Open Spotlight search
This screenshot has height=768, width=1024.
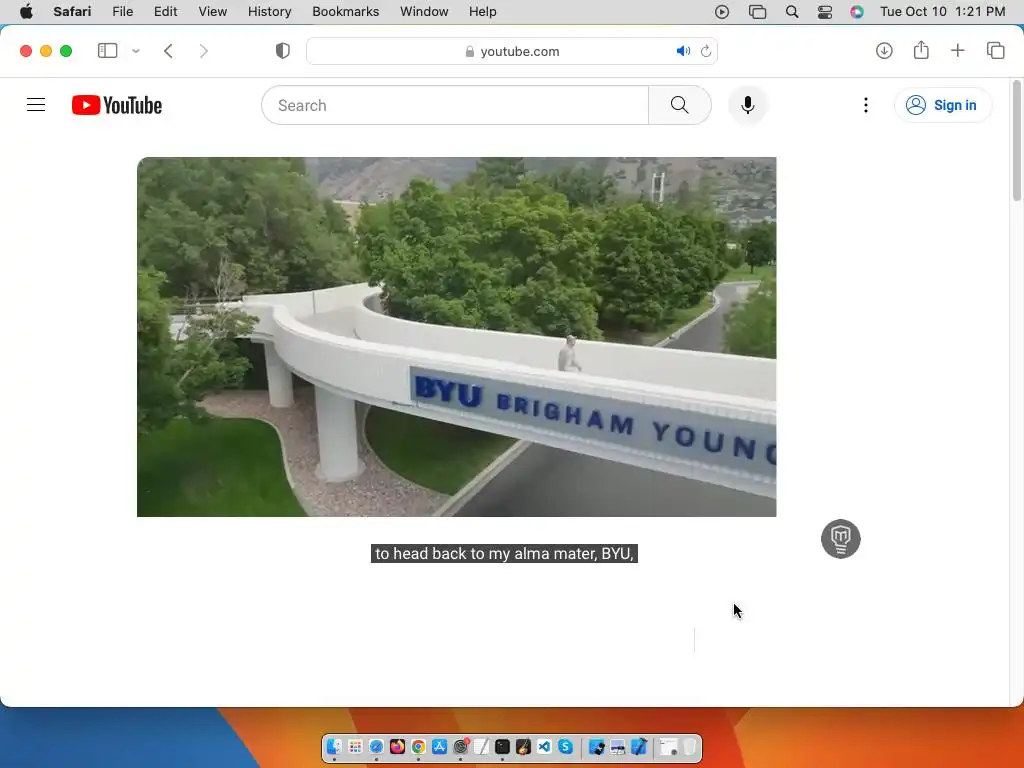pyautogui.click(x=792, y=12)
